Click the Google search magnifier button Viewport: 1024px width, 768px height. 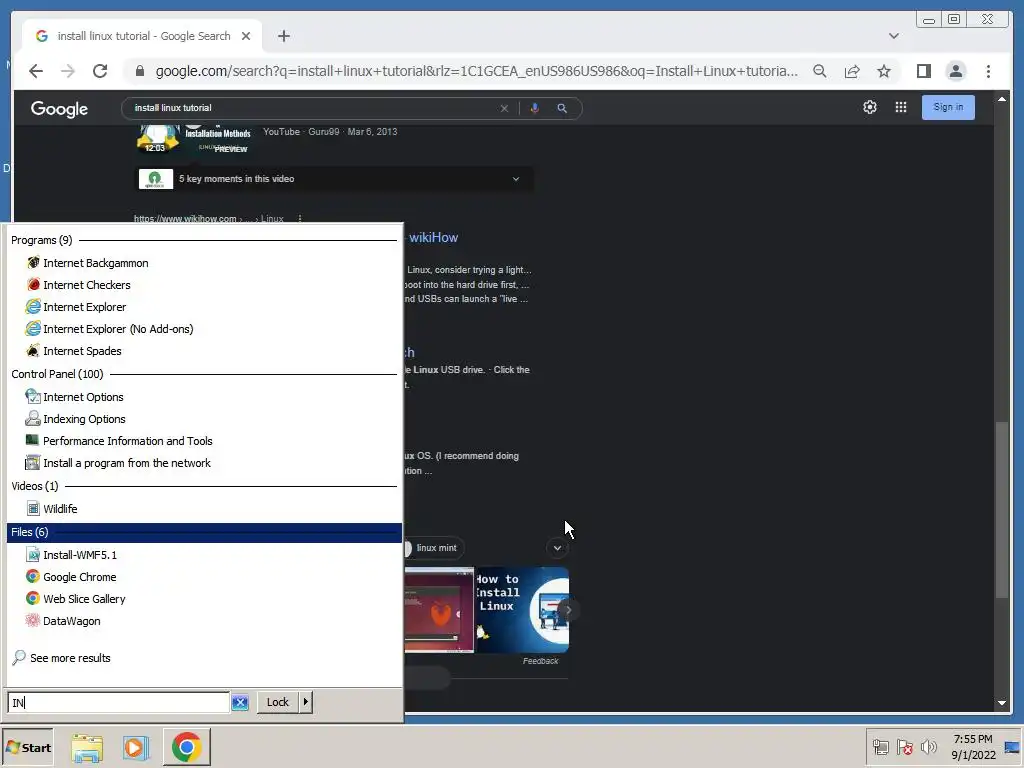pyautogui.click(x=562, y=108)
